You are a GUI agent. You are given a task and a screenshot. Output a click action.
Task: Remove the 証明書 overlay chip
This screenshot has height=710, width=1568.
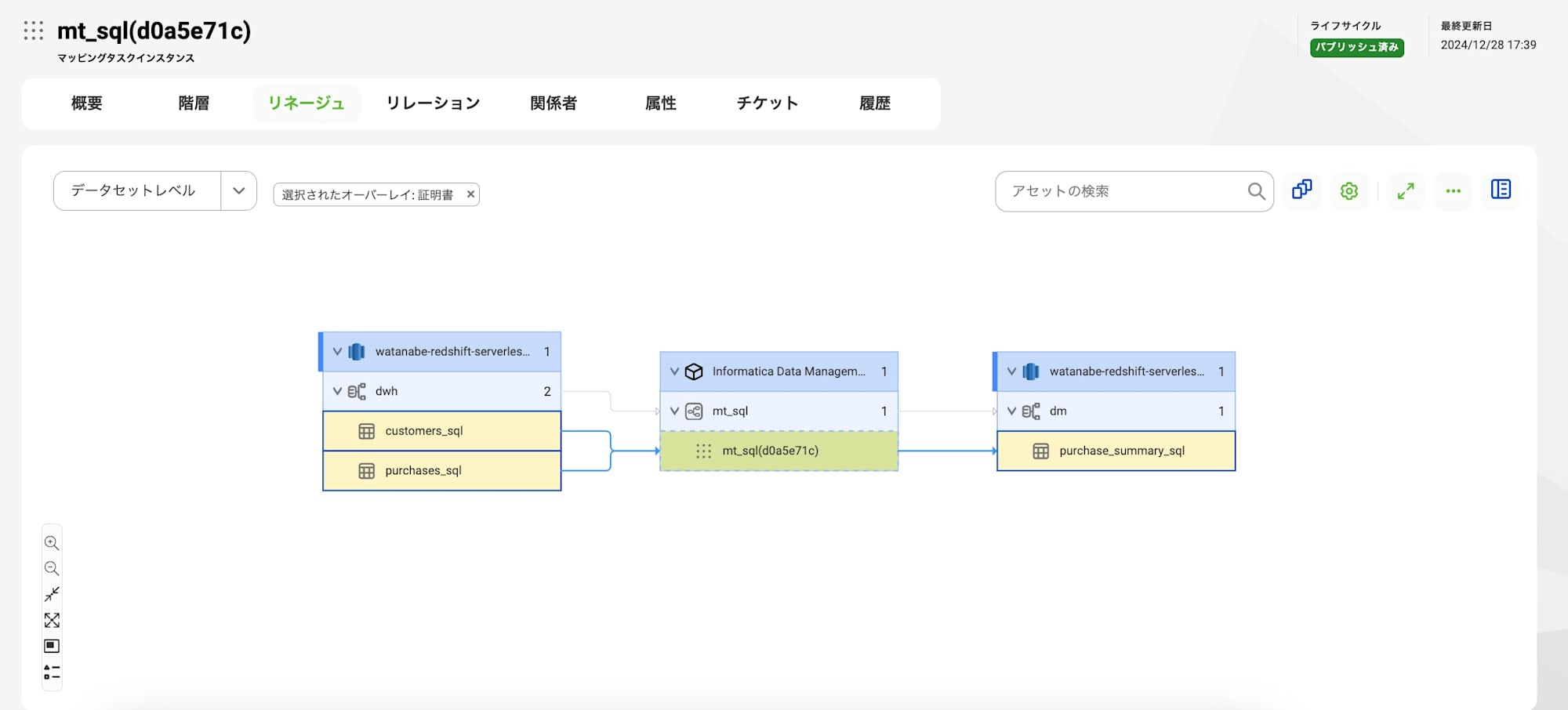470,194
